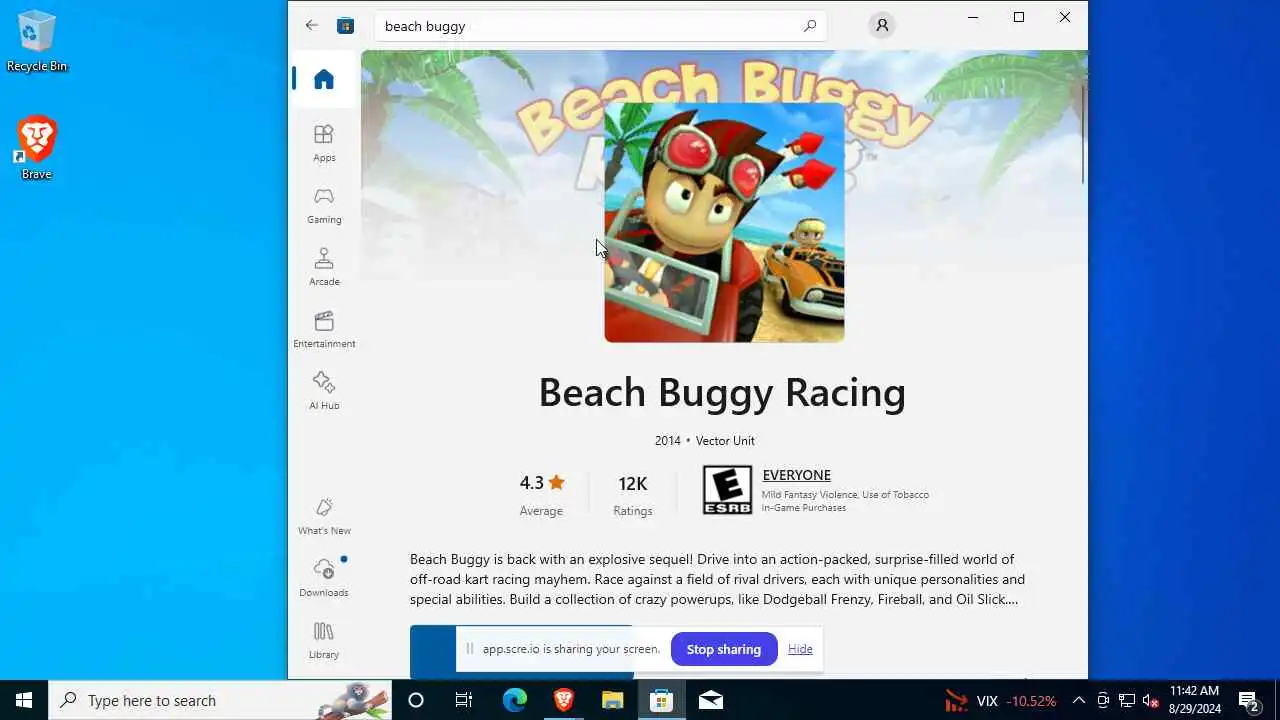The width and height of the screenshot is (1280, 720).
Task: Click the ESRB Everyone rating badge
Action: click(x=727, y=490)
